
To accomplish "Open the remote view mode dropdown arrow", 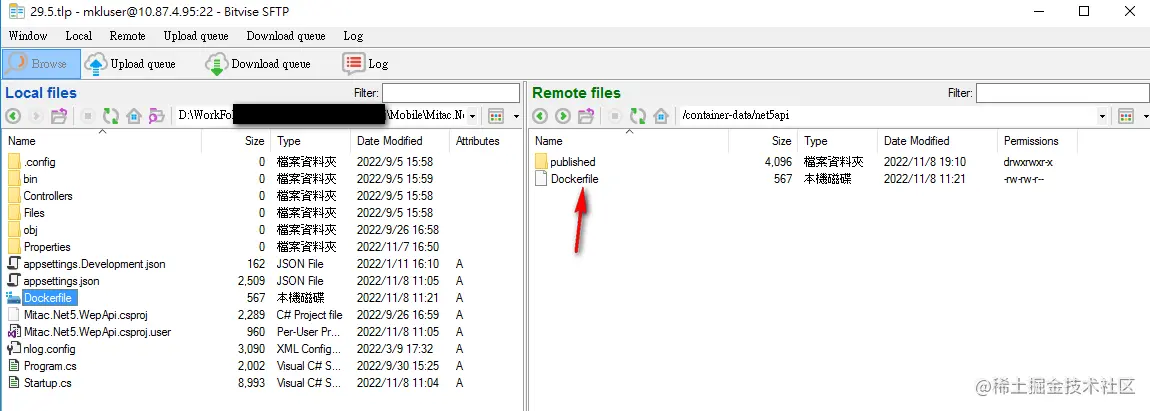I will pos(1144,116).
